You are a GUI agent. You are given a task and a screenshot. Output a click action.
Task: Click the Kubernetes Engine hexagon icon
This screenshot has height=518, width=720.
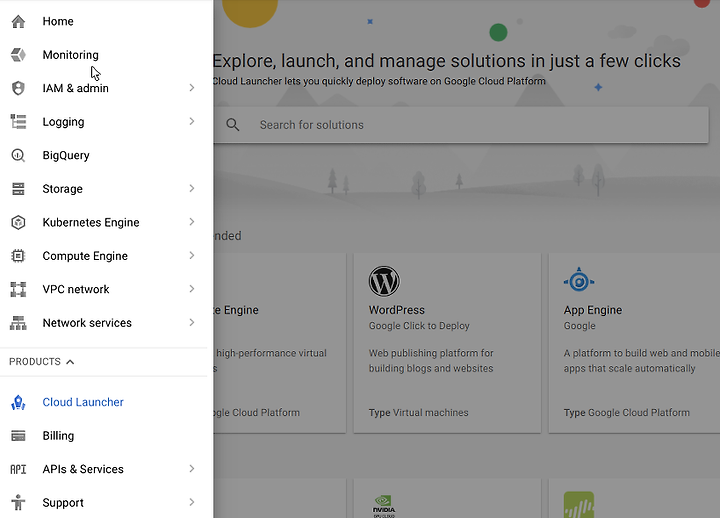pos(18,222)
